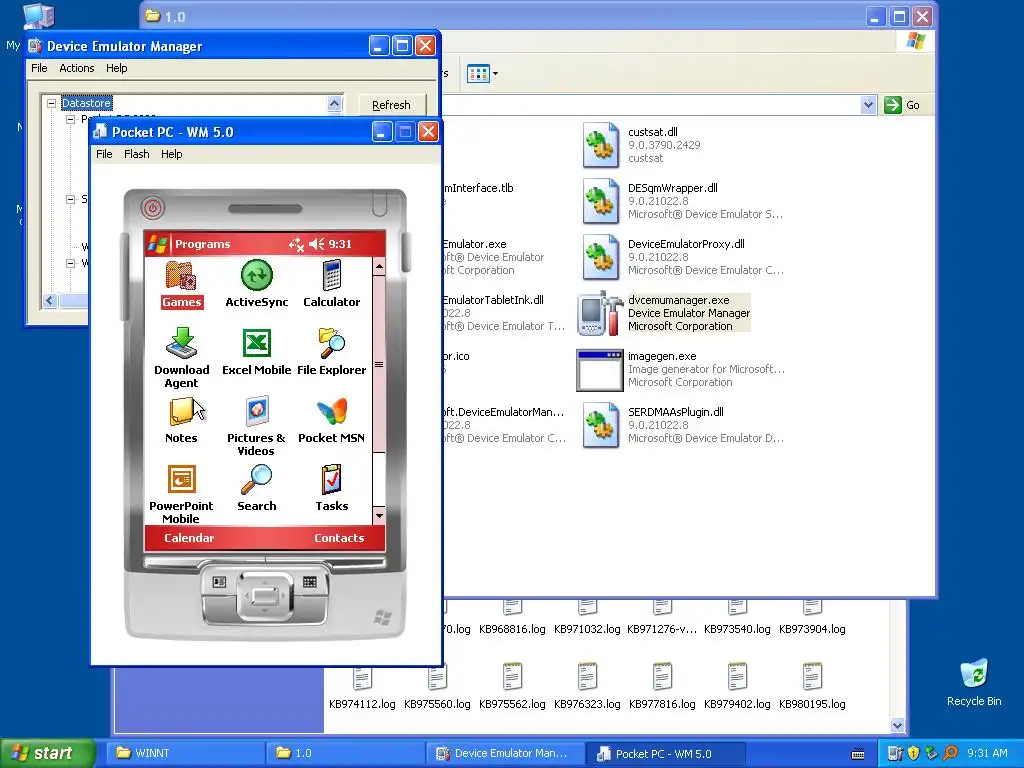Click scroll-up arrow in Device Emulator Manager tree
Screen dimensions: 1024x768
pyautogui.click(x=334, y=104)
